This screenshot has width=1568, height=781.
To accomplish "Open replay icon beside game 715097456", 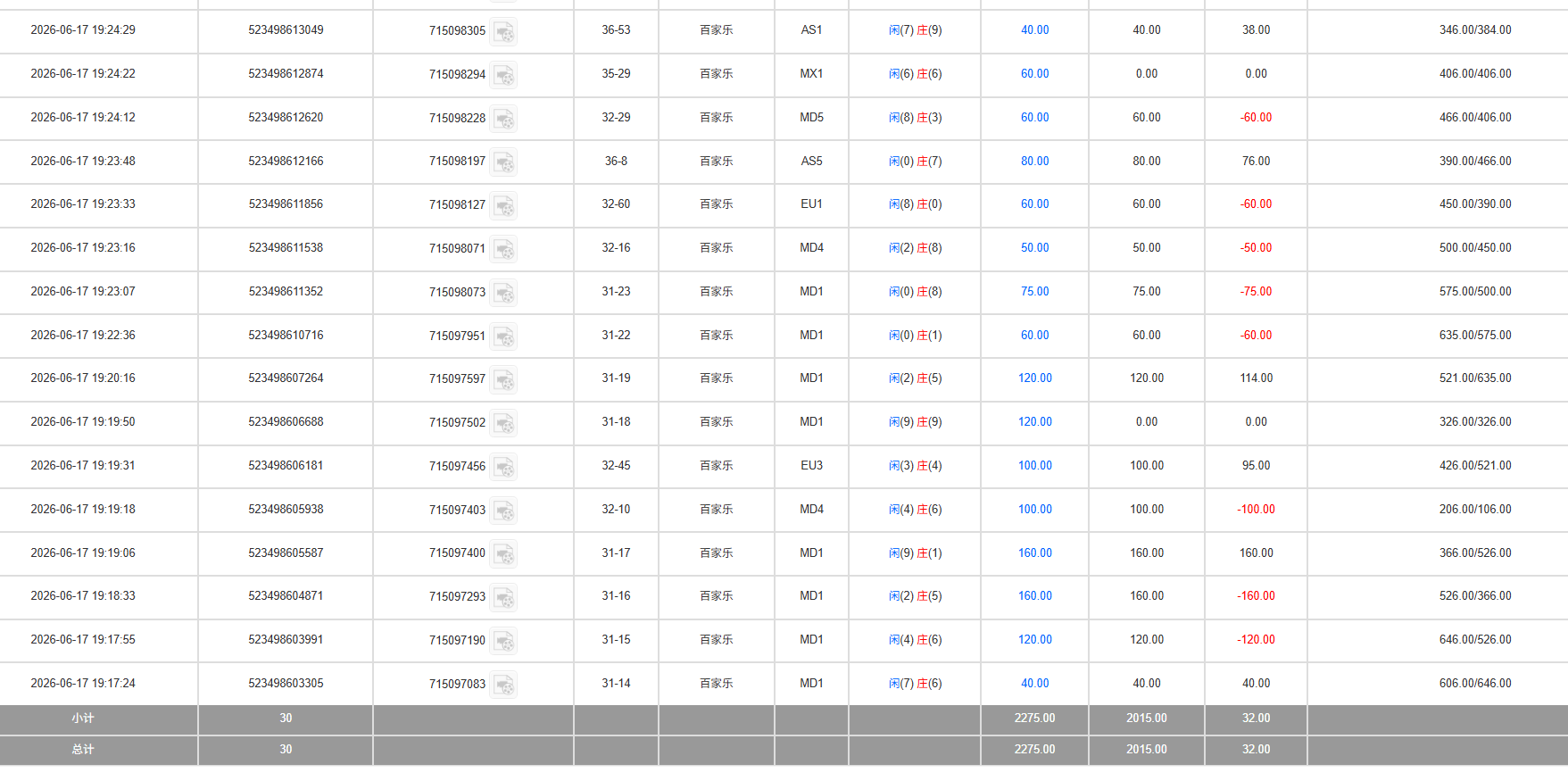I will (x=503, y=468).
